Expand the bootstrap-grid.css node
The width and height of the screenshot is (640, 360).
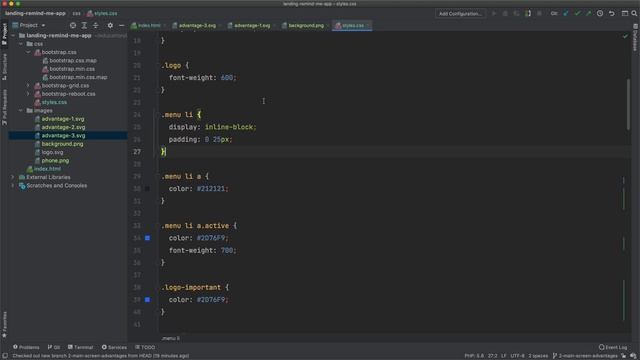(x=28, y=86)
